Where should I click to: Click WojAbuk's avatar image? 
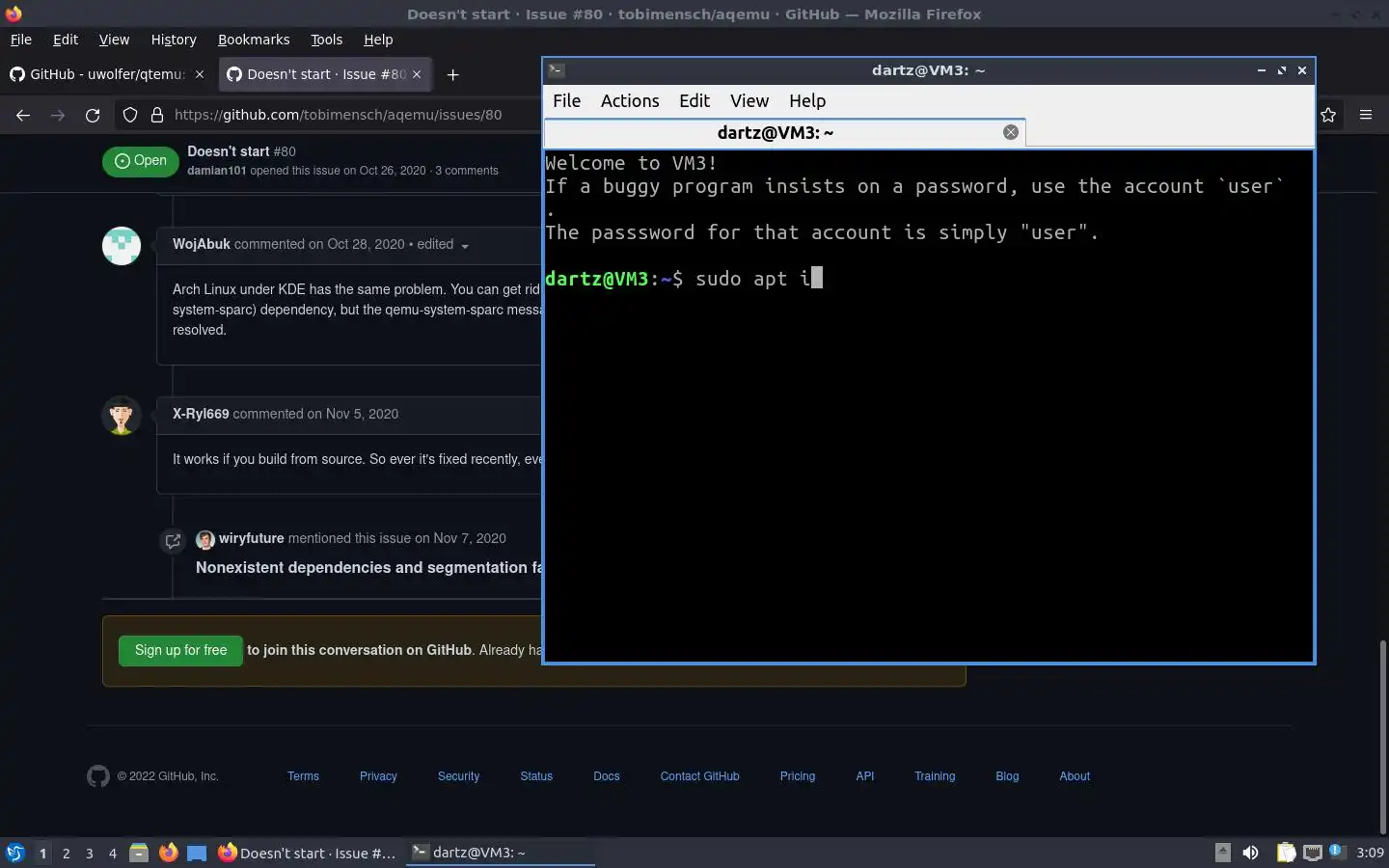(x=122, y=246)
